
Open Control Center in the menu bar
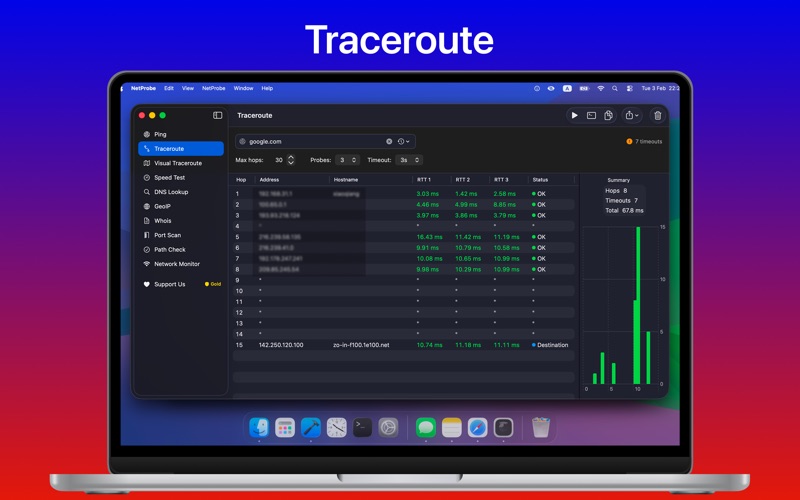[x=630, y=88]
